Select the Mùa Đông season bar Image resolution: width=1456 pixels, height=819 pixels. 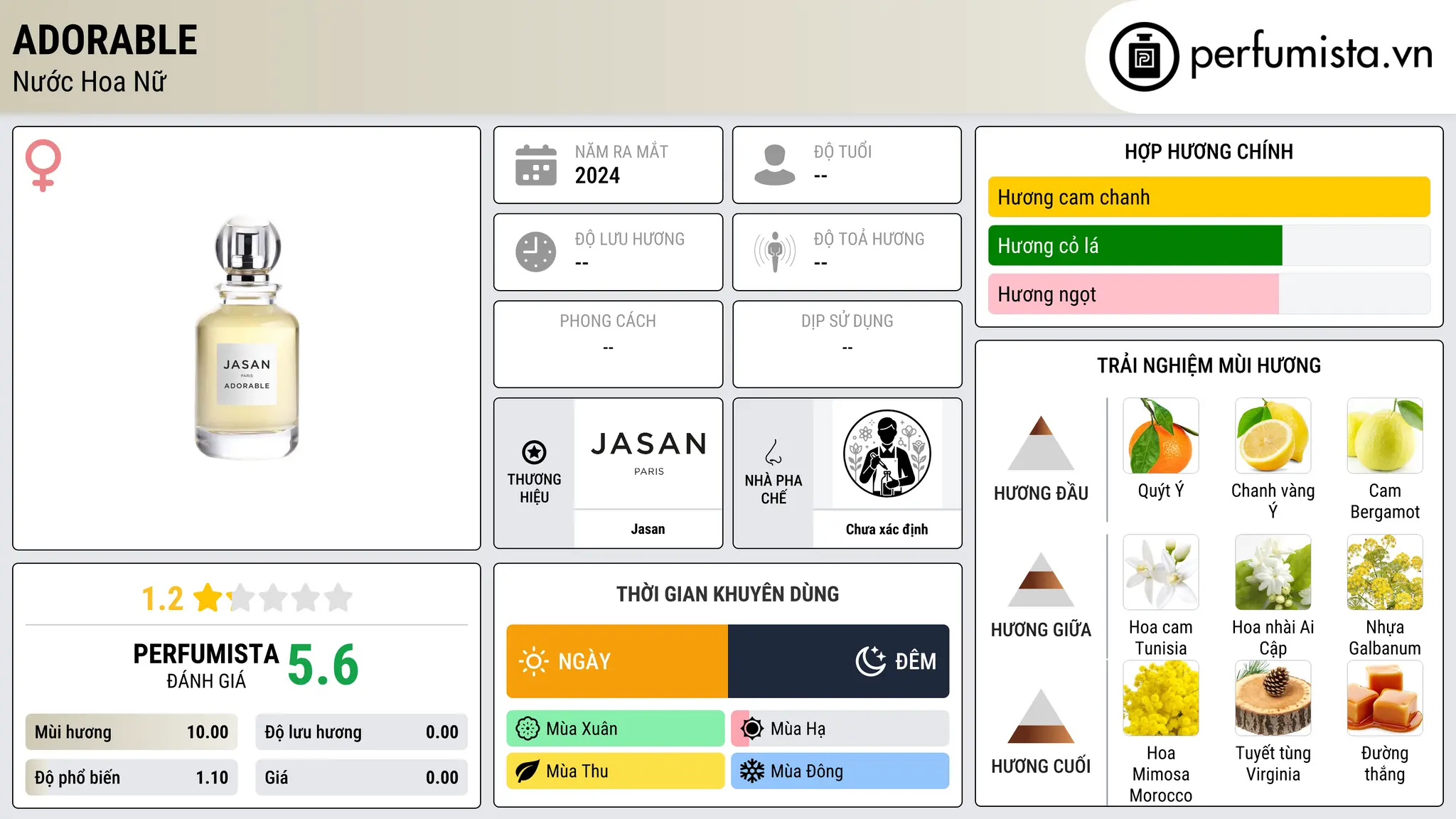click(x=840, y=771)
